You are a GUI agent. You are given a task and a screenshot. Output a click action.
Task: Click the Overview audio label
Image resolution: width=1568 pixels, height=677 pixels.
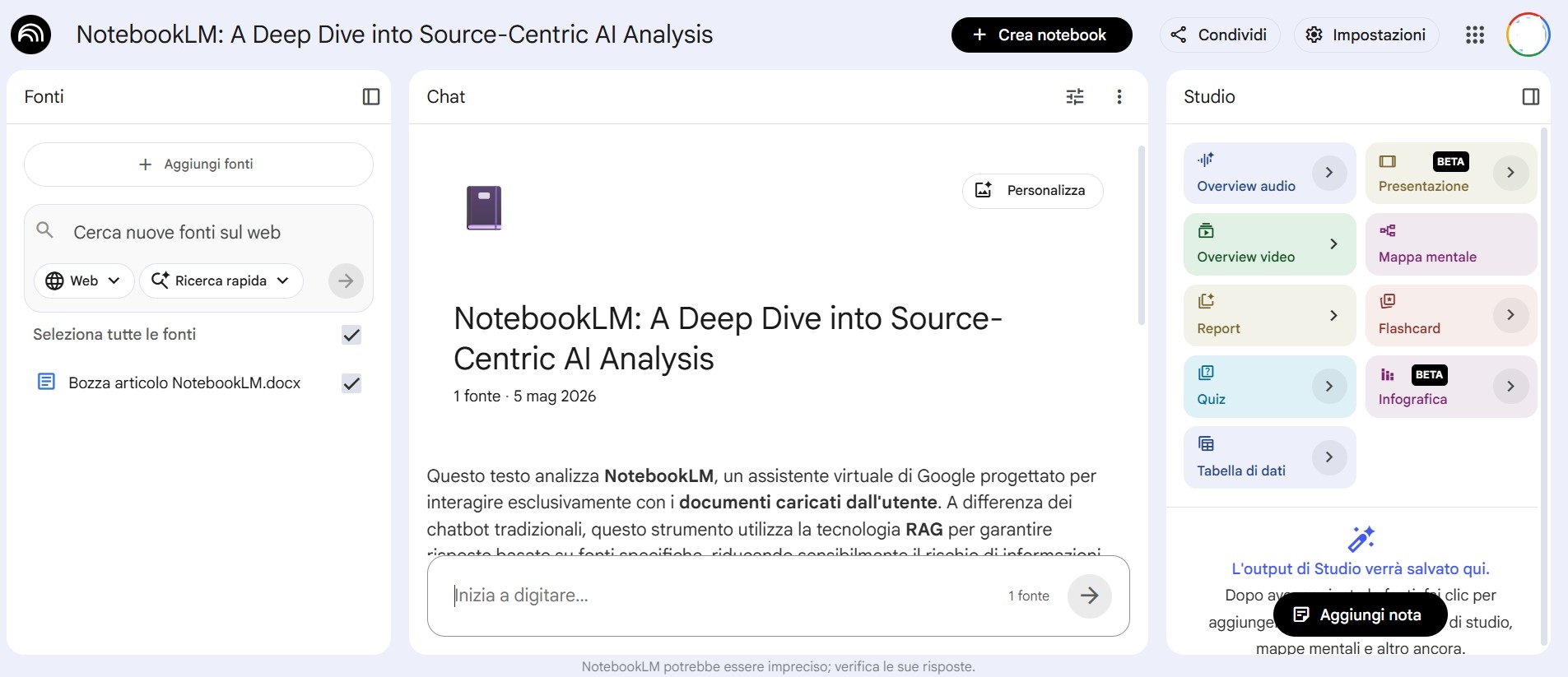1246,186
